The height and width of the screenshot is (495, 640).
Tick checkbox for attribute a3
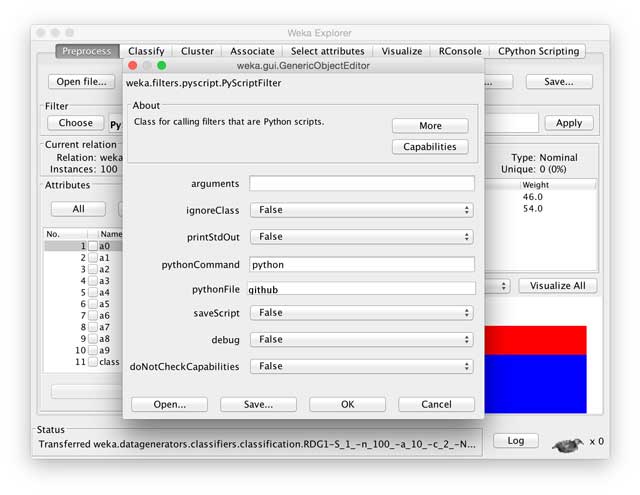(93, 281)
